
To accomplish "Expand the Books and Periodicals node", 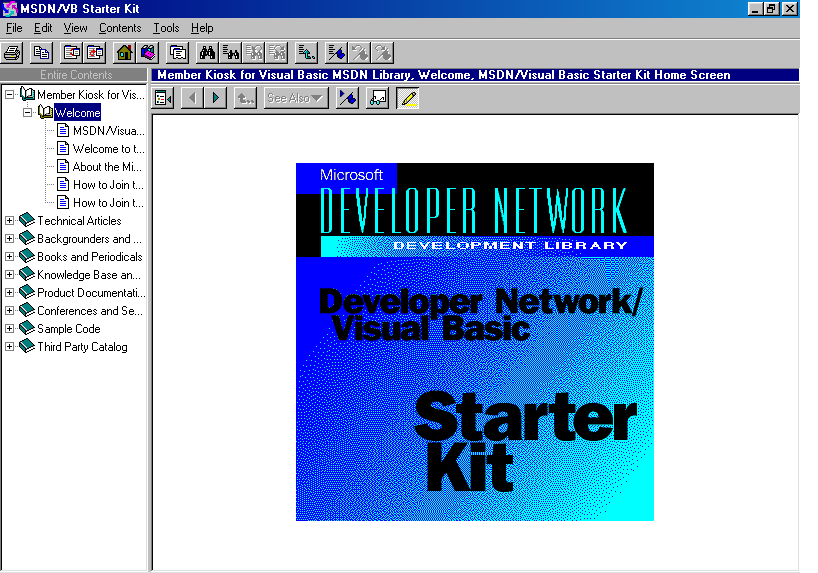I will [x=9, y=257].
